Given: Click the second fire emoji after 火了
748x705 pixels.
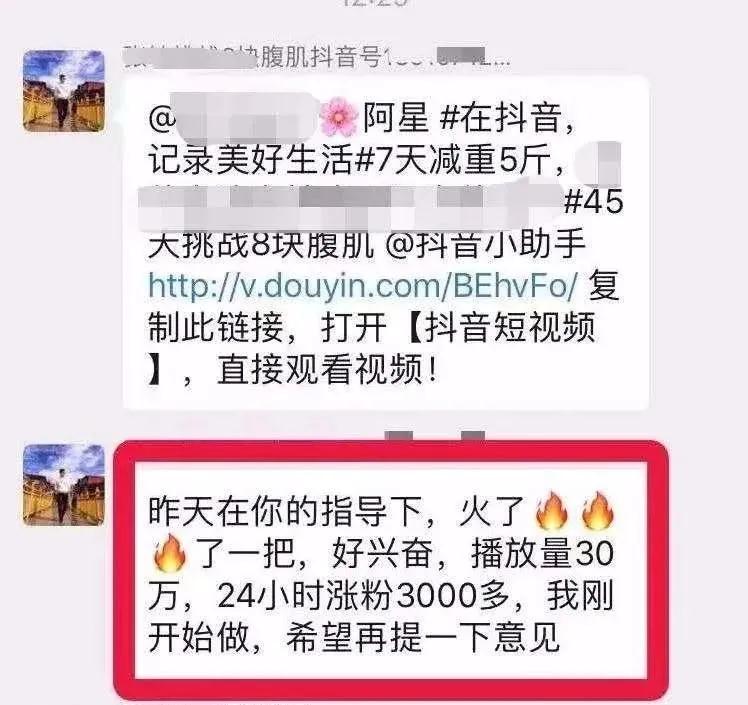Looking at the screenshot, I should click(x=598, y=510).
